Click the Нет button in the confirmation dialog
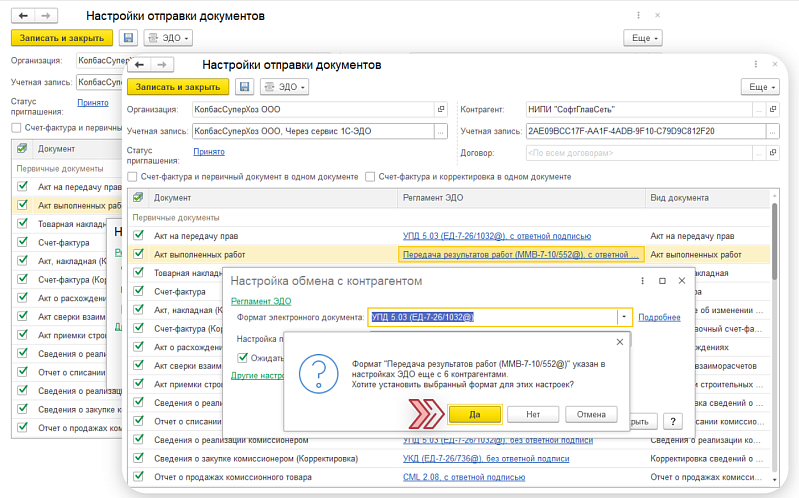This screenshot has height=498, width=799. (533, 414)
